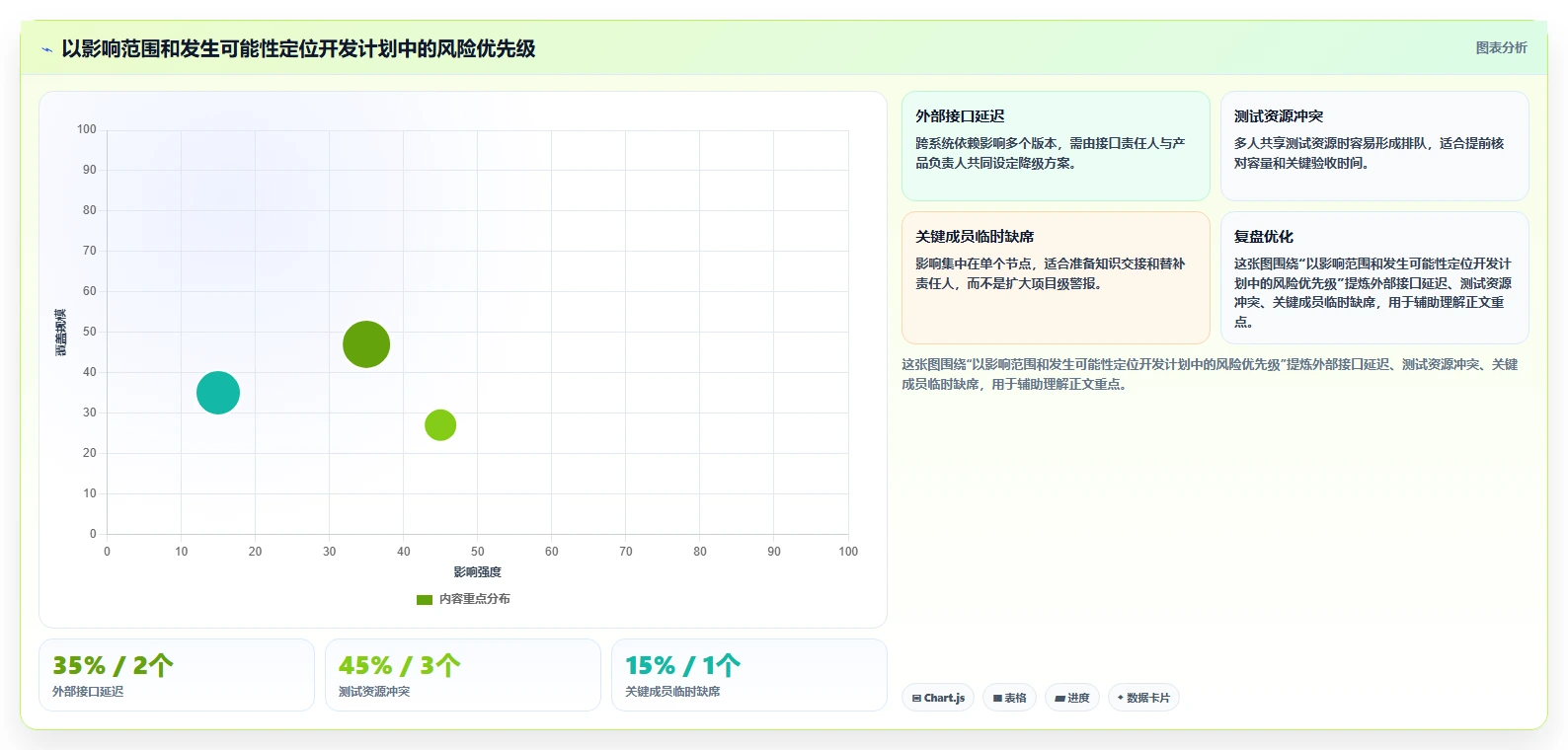The width and height of the screenshot is (1568, 750).
Task: Click the y-axis tick value 100
Action: [87, 129]
